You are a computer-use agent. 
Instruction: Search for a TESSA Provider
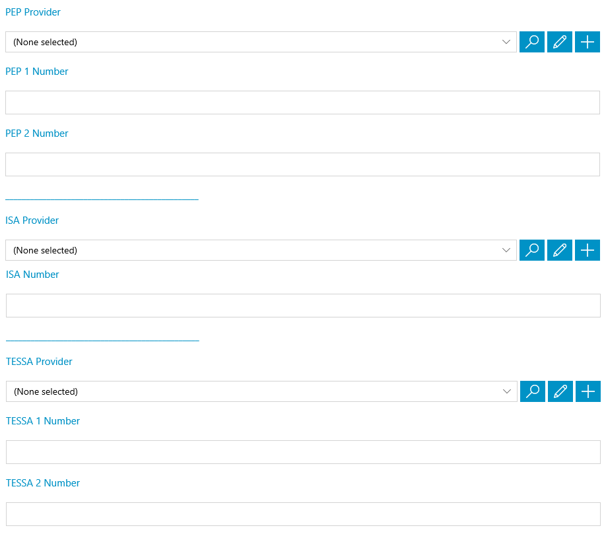point(533,391)
